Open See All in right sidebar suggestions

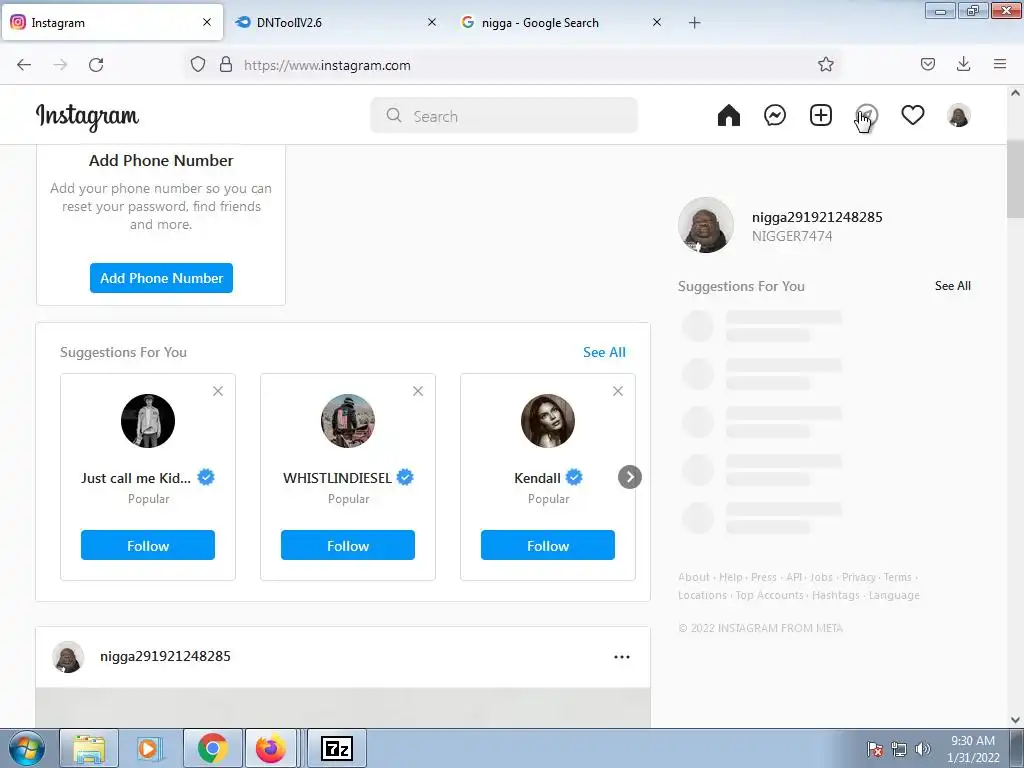coord(952,286)
